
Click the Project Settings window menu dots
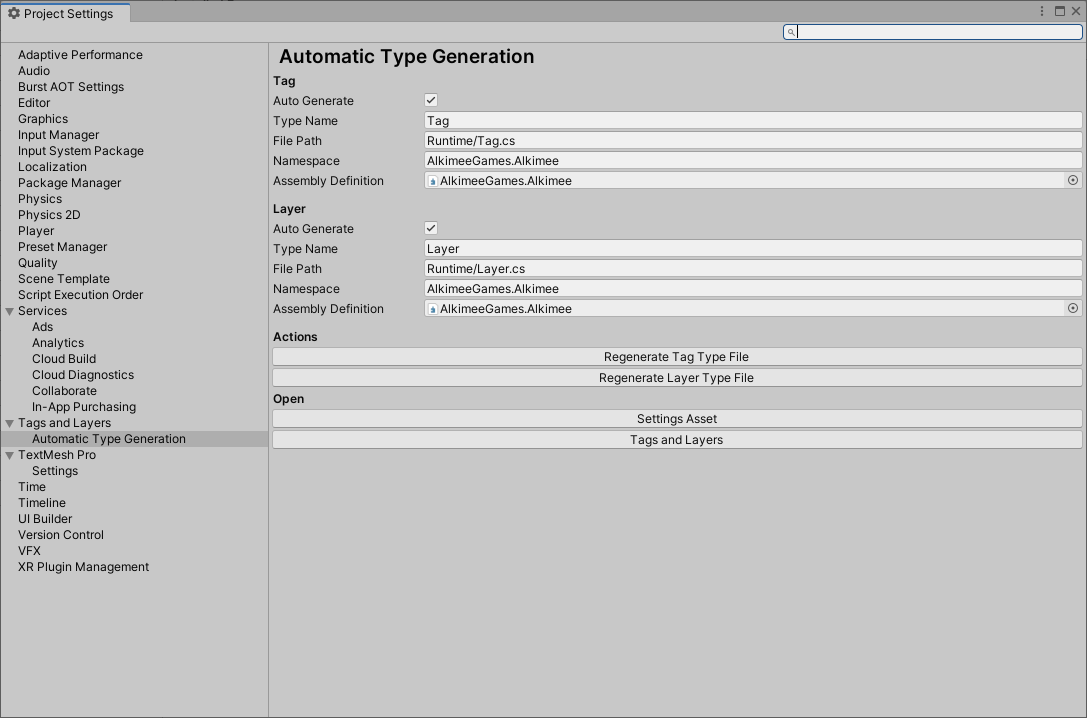(x=1042, y=11)
